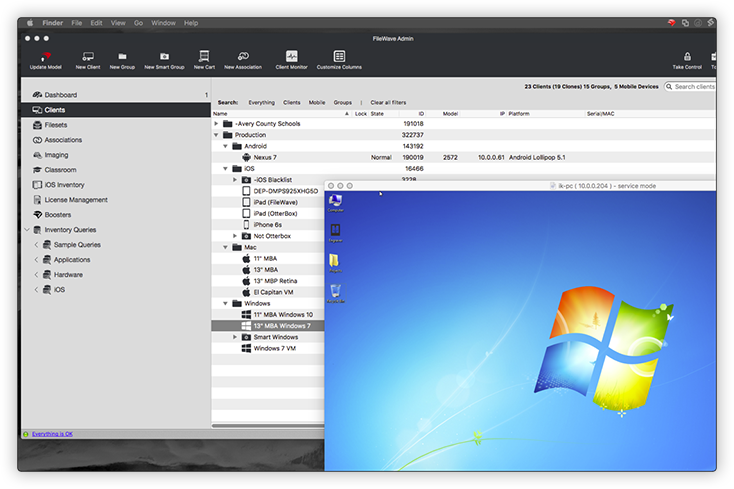Click the Update Model toolbar icon
This screenshot has width=734, height=489.
(x=45, y=57)
